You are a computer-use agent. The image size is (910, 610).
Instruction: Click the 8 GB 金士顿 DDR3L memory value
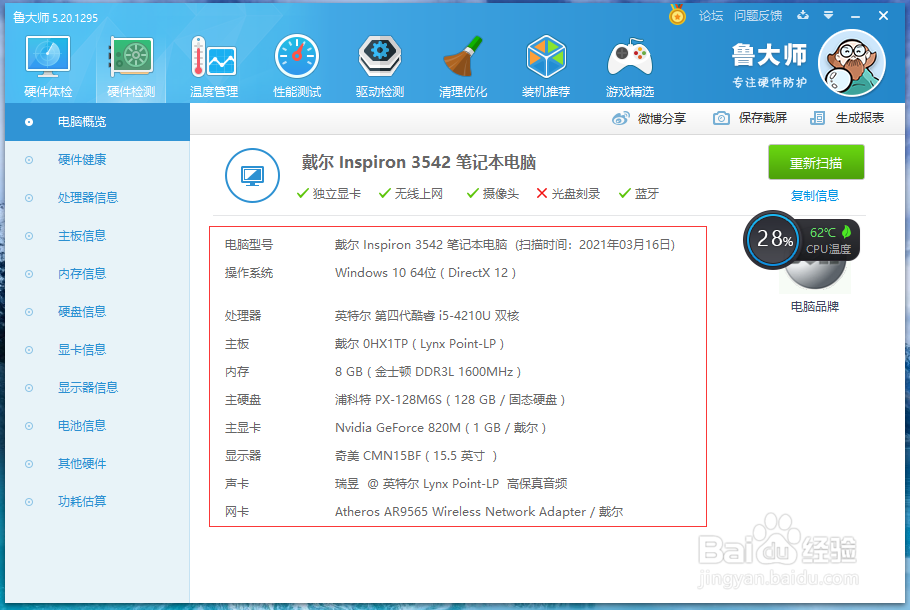428,371
